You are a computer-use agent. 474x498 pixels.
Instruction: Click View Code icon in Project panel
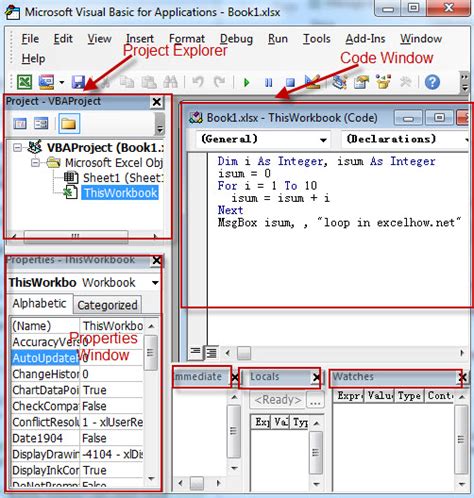click(x=20, y=124)
